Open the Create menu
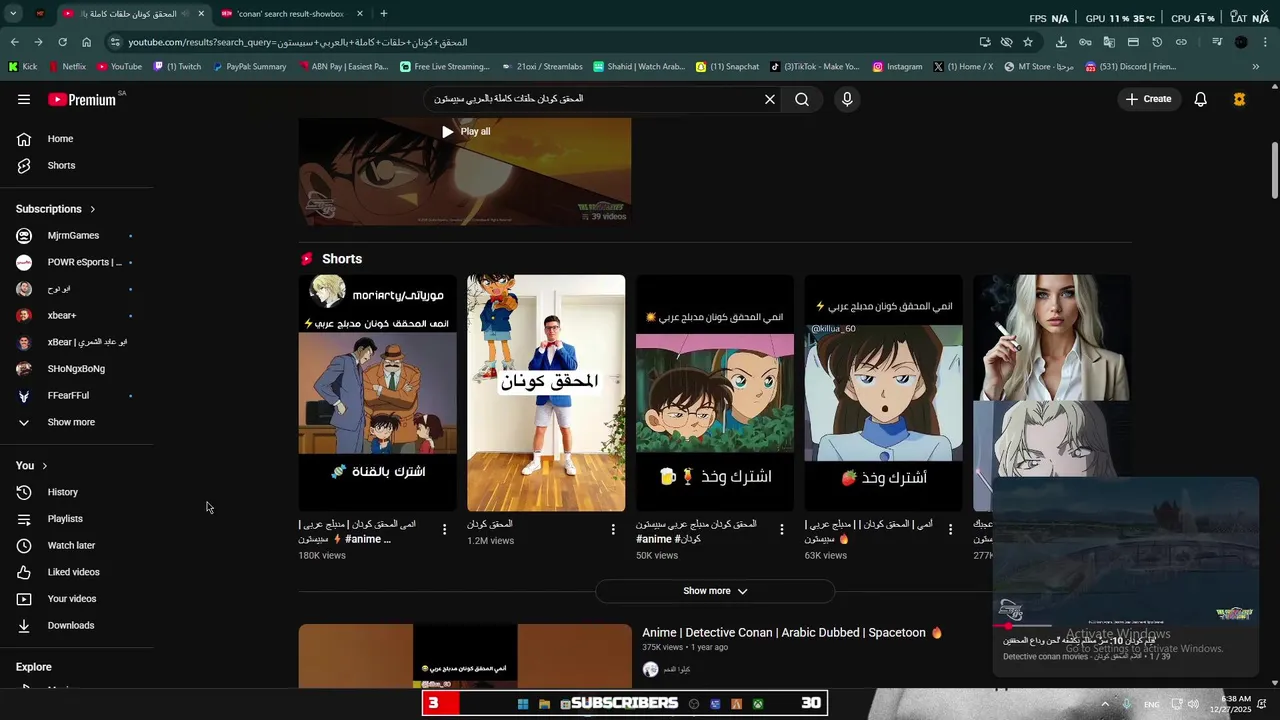 pyautogui.click(x=1148, y=99)
